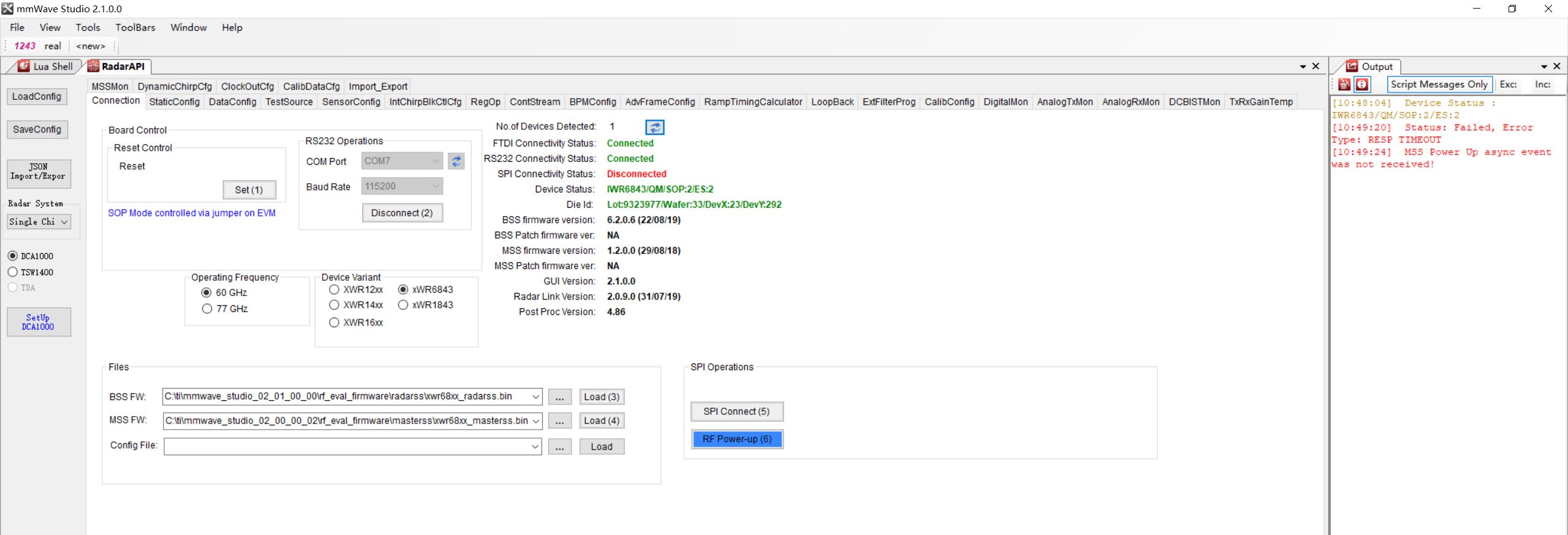Expand the Config File dropdown
The height and width of the screenshot is (535, 1568).
tap(535, 447)
